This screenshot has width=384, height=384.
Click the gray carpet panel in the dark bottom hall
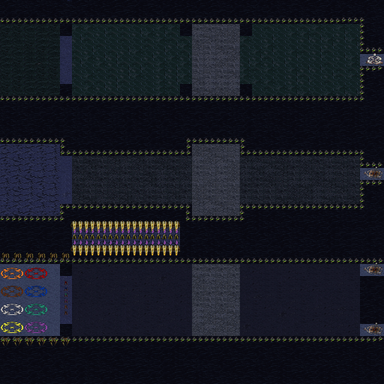click(216, 300)
